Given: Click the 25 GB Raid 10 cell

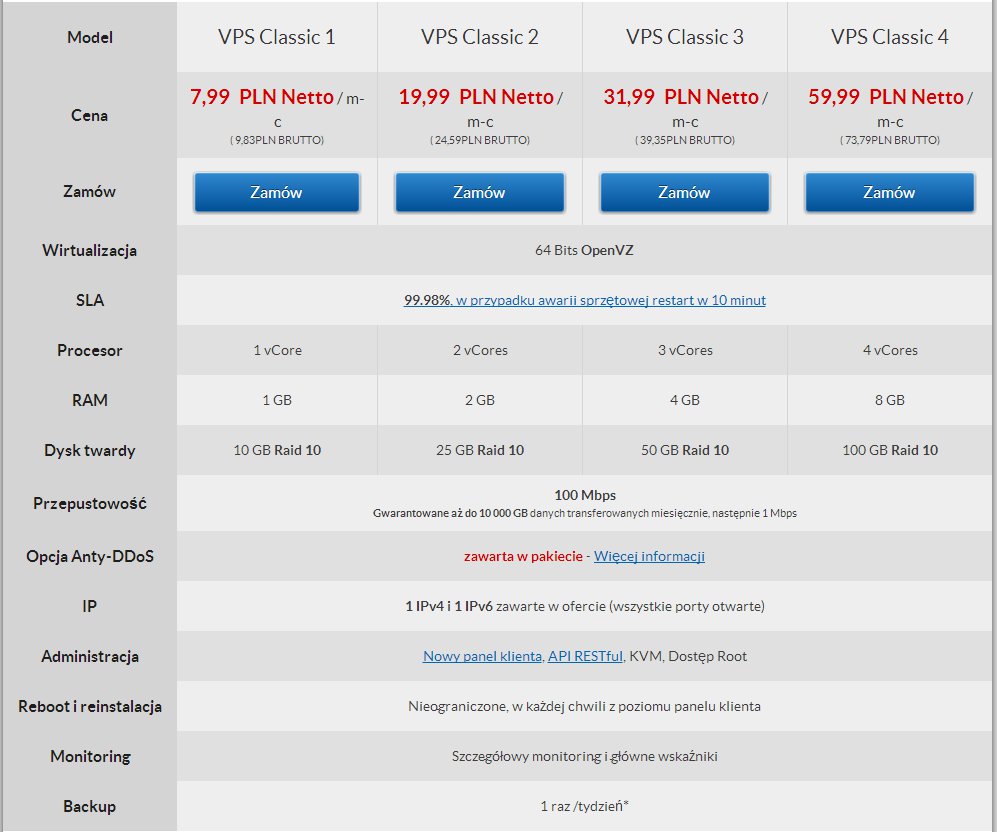Looking at the screenshot, I should coord(480,450).
